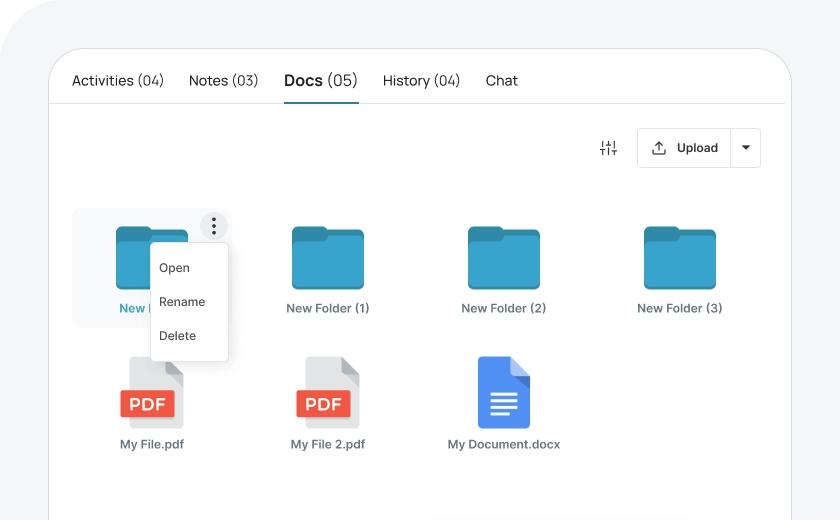Go to the History (04) tab
840x520 pixels.
click(421, 81)
